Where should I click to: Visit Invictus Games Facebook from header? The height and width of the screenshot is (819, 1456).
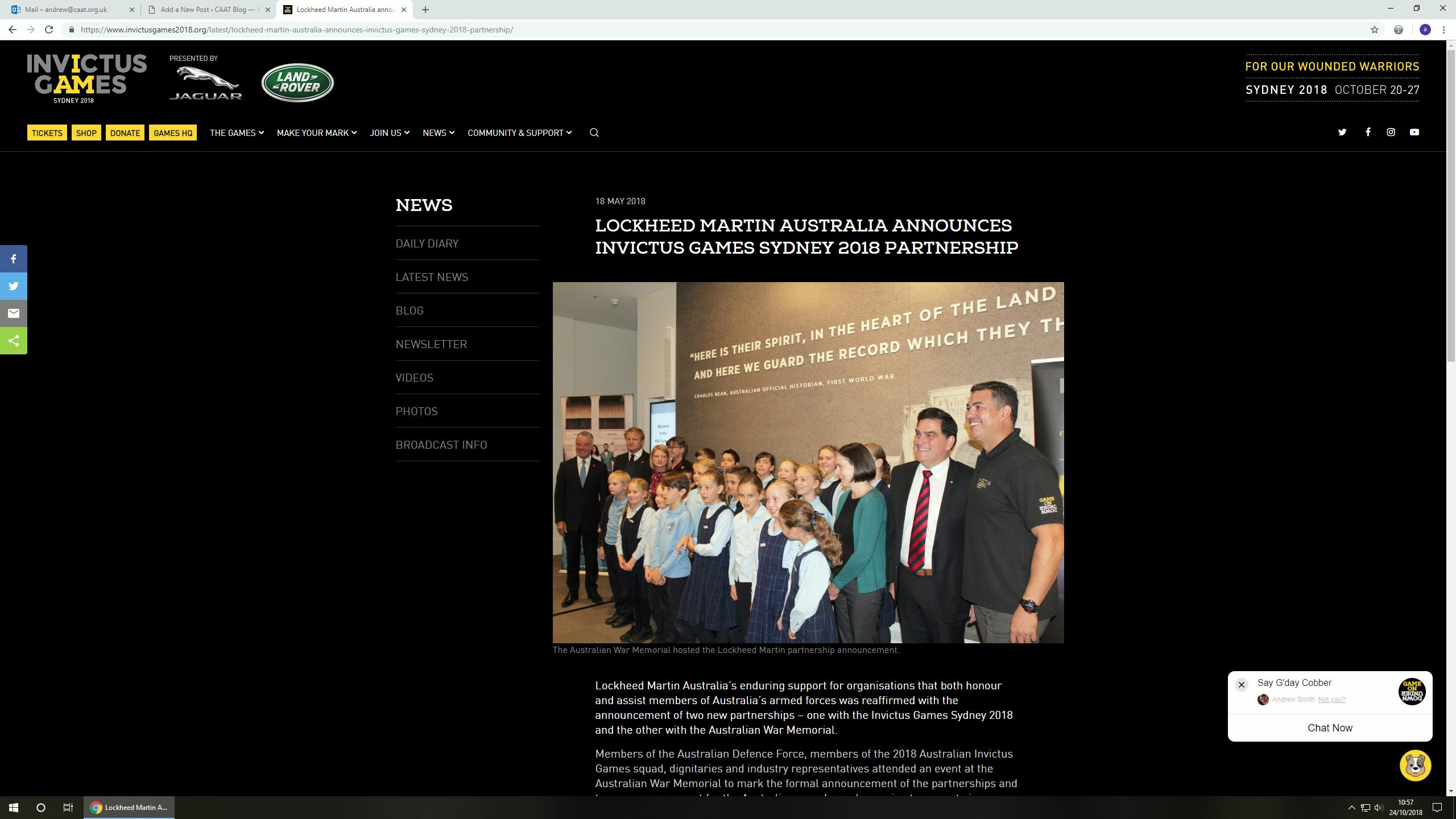[1368, 132]
